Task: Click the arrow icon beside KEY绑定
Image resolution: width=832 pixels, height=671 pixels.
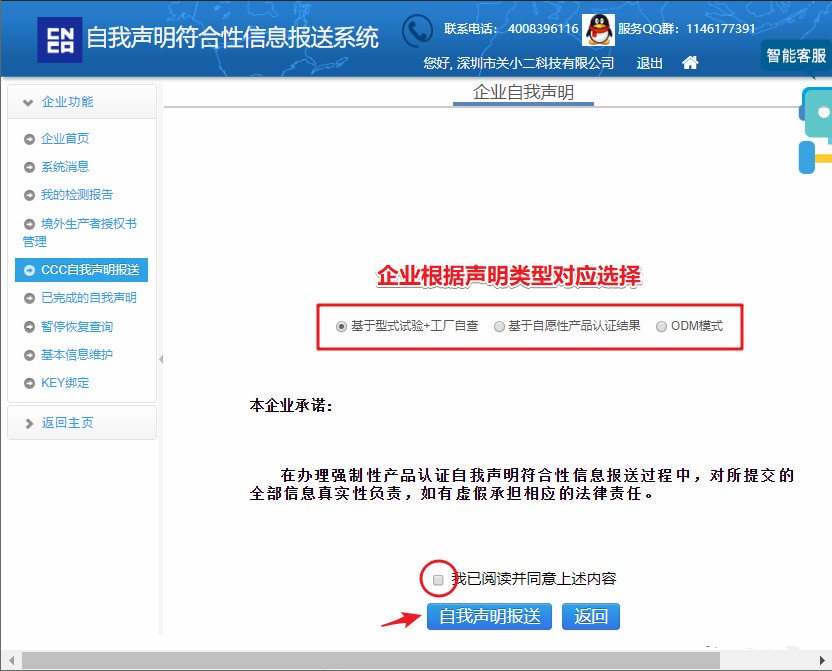Action: [29, 383]
